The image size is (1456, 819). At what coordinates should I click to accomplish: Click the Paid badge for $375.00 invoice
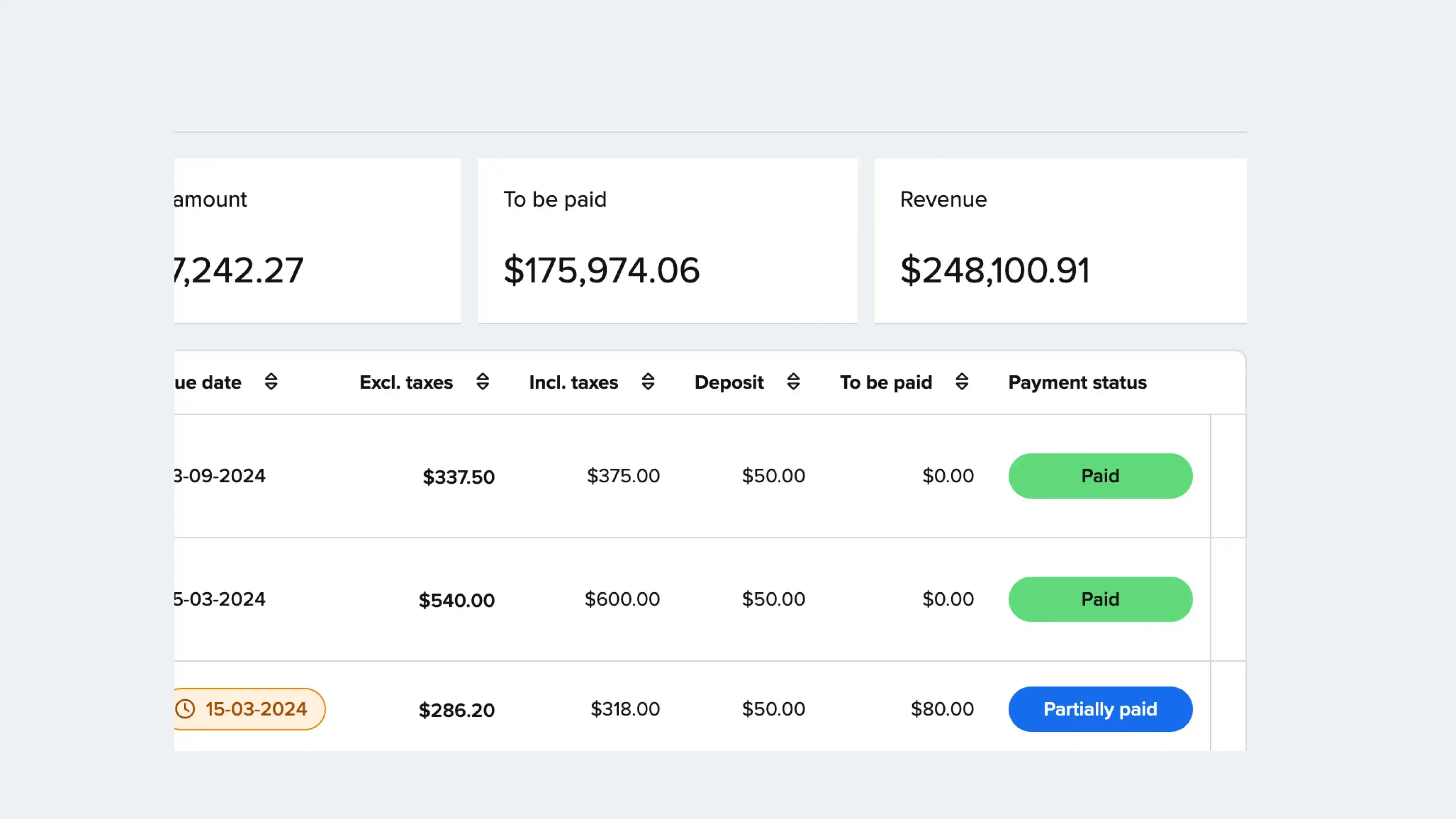1100,476
